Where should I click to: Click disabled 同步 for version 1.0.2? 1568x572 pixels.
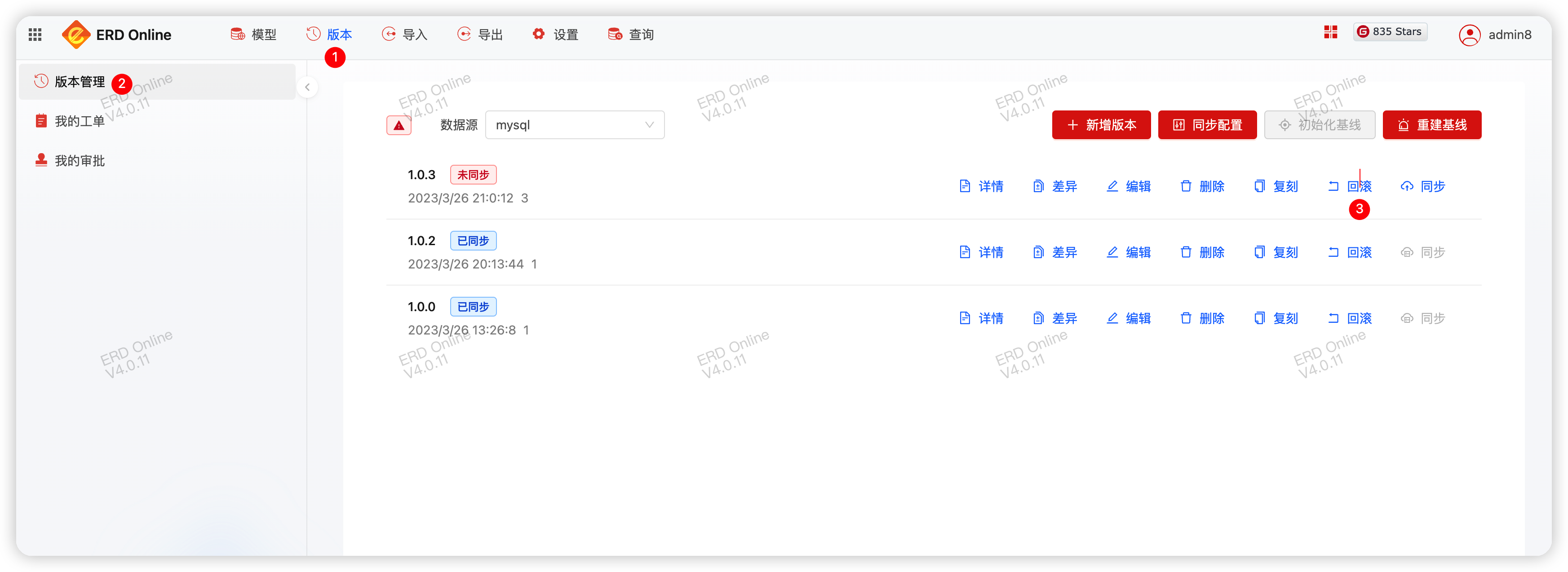pyautogui.click(x=1423, y=252)
